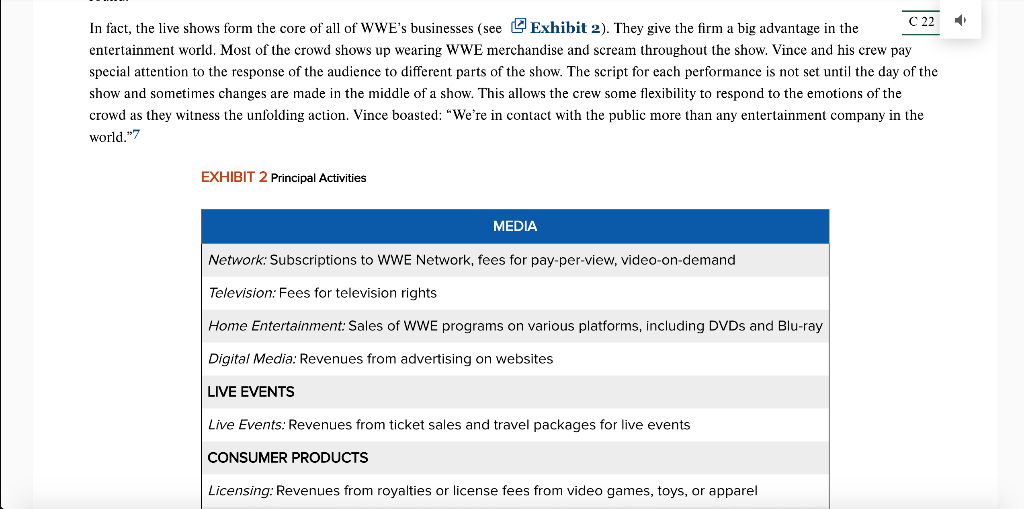Image resolution: width=1024 pixels, height=509 pixels.
Task: Click the Network subscriptions table row
Action: [515, 260]
